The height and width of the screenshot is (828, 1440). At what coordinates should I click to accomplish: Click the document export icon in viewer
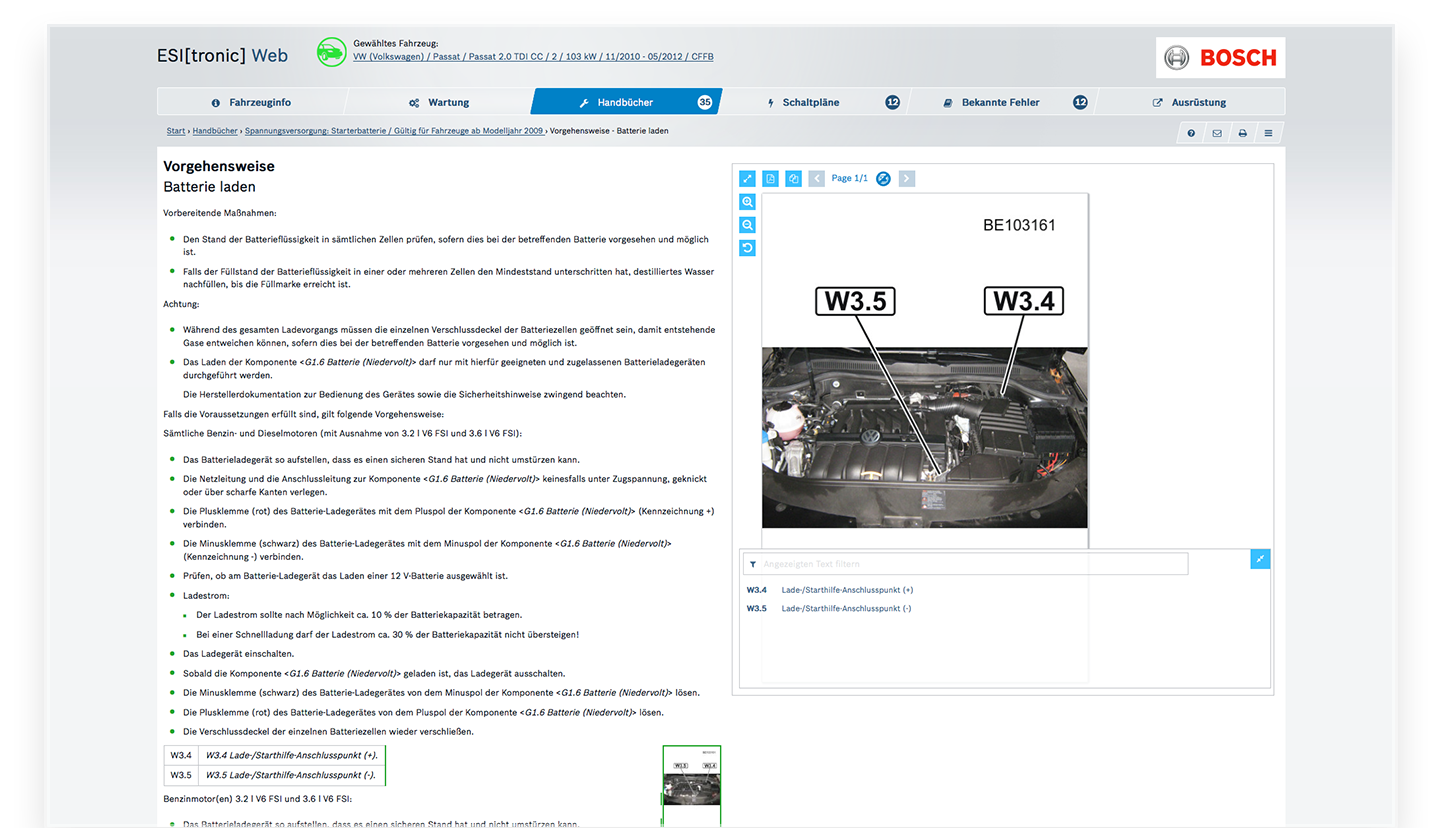771,178
